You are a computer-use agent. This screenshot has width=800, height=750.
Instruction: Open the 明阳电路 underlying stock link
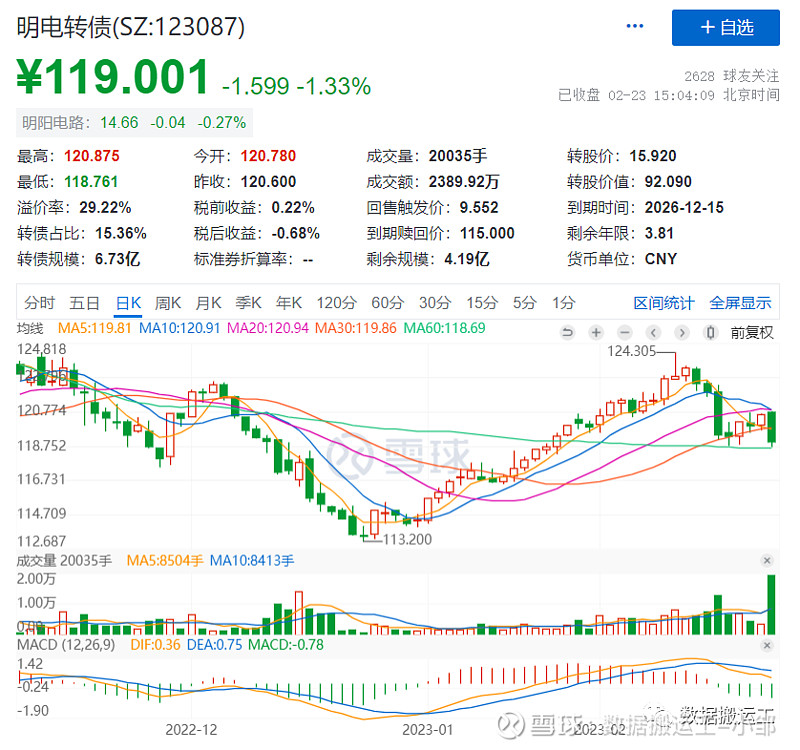(134, 122)
